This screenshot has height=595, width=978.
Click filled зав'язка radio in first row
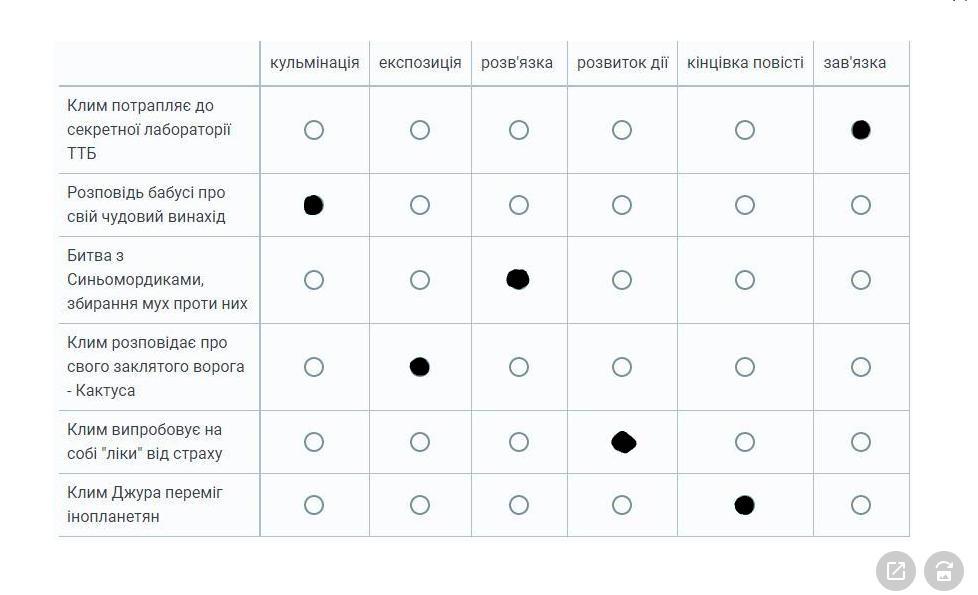pos(861,130)
